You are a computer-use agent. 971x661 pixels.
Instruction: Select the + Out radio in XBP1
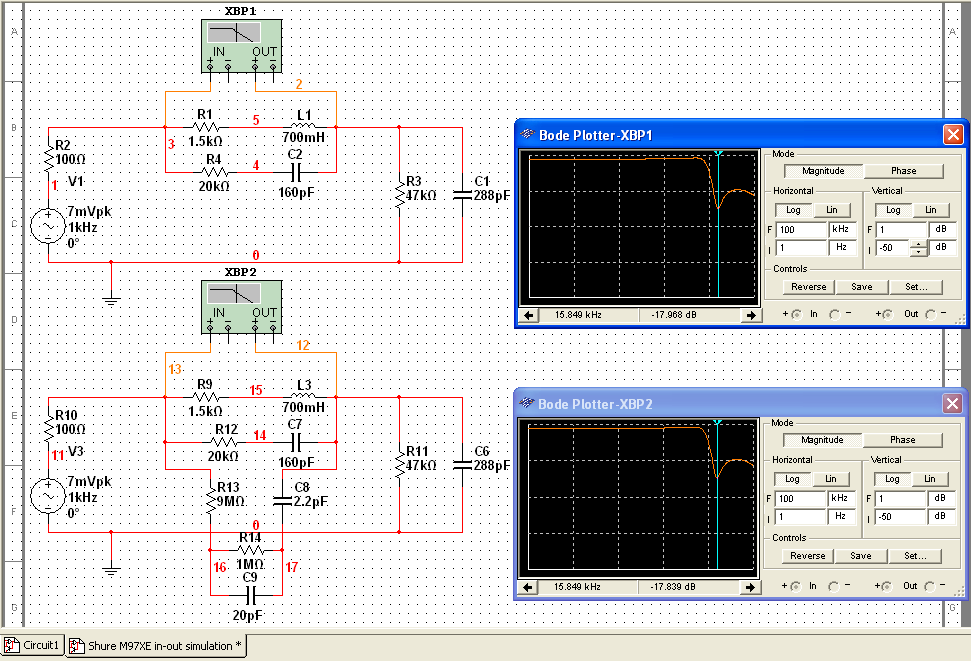pos(888,315)
